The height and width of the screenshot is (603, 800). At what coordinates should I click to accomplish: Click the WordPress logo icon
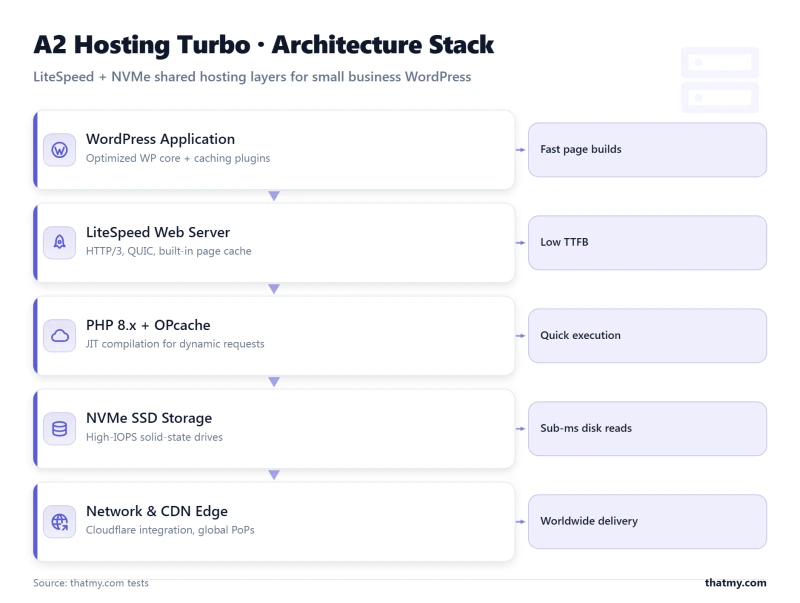click(x=60, y=150)
